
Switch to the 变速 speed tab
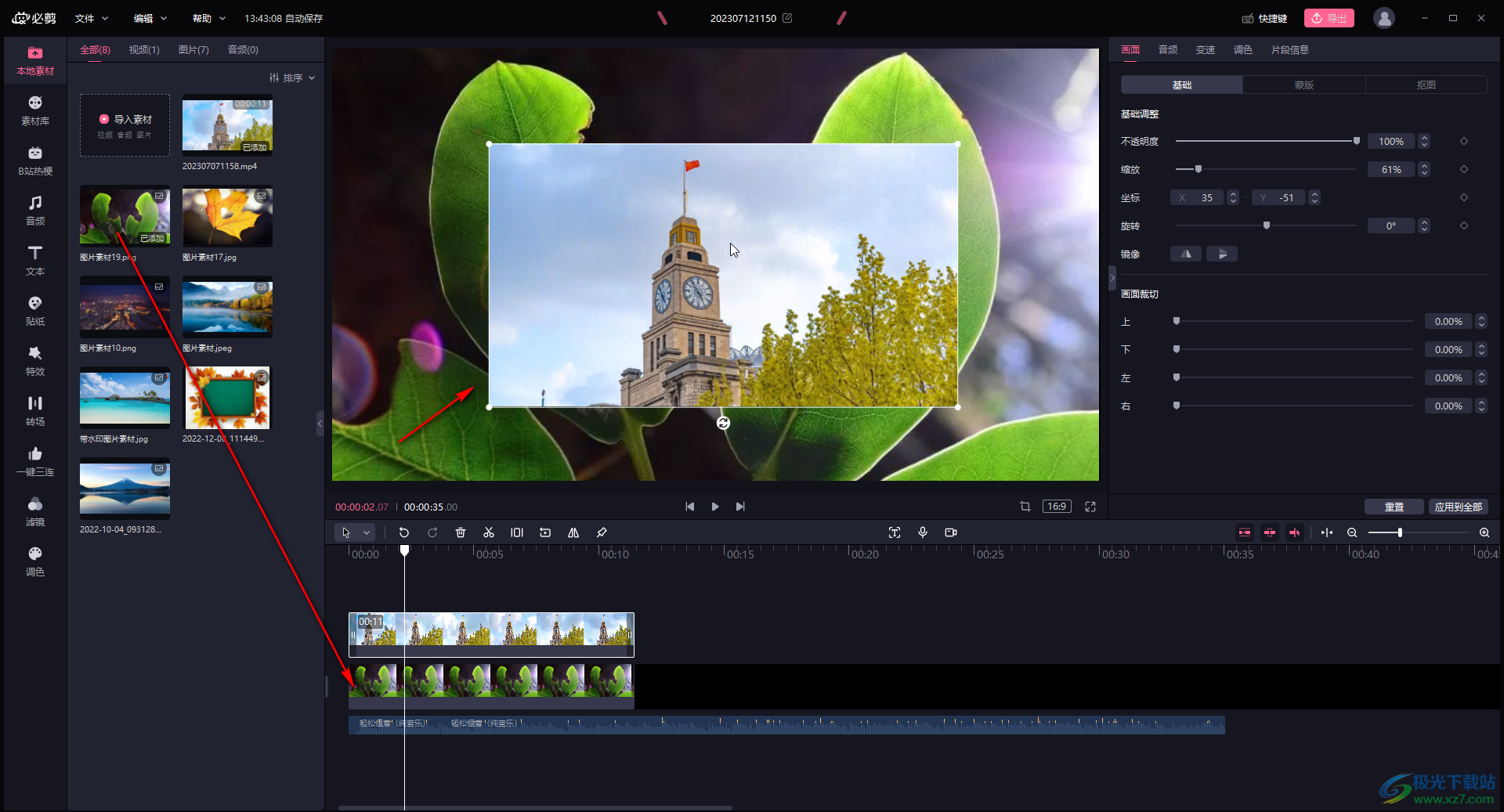tap(1206, 49)
